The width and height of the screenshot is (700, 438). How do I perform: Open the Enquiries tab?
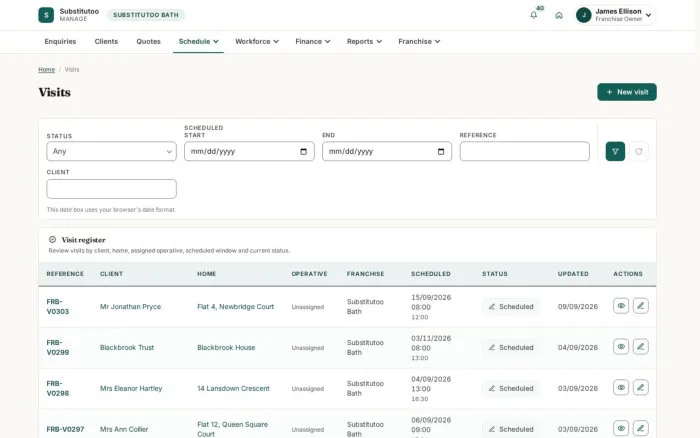(60, 42)
